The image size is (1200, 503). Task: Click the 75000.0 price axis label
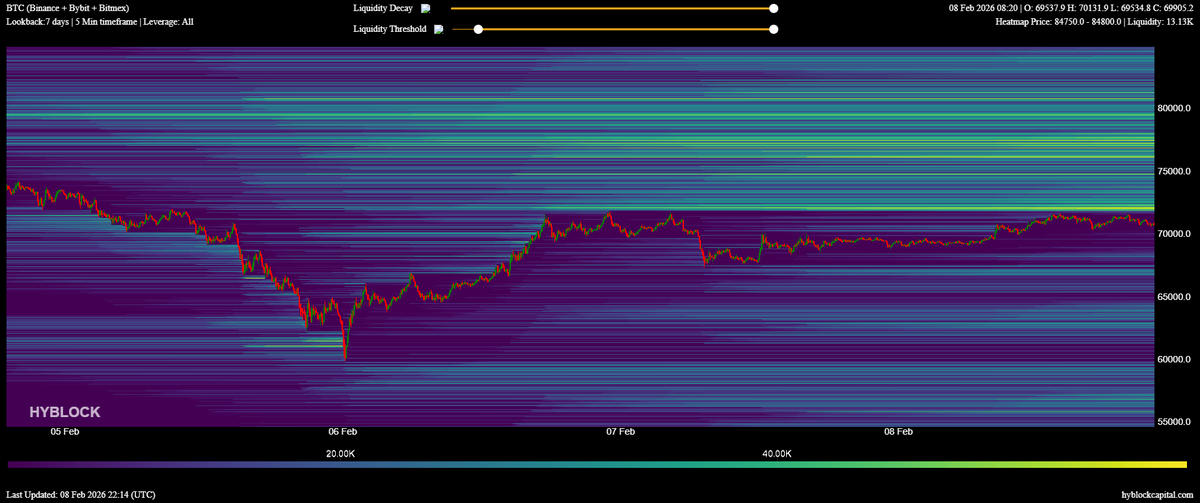pos(1173,171)
